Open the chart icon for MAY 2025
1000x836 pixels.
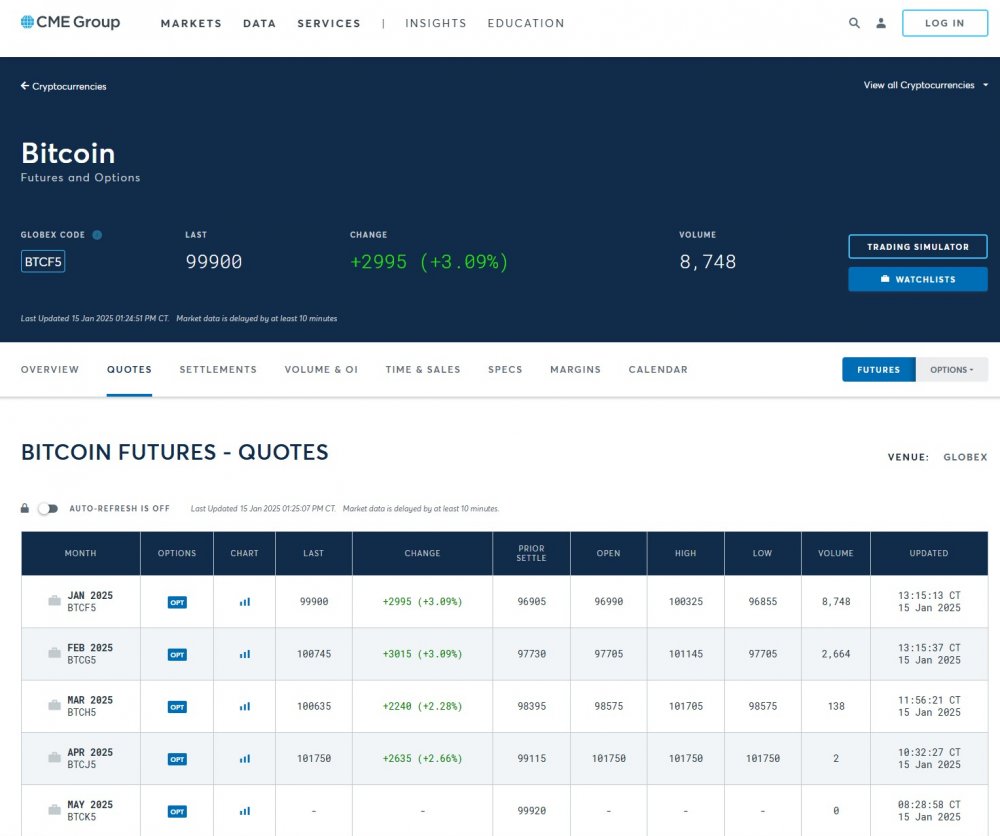[244, 810]
